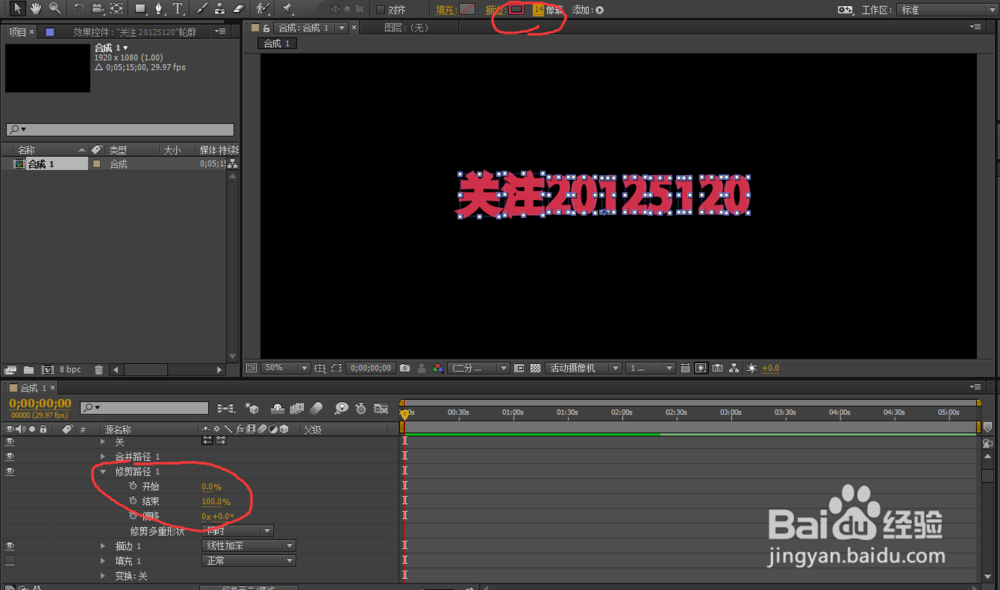Open comp mini-flowchart in timeline
The height and width of the screenshot is (590, 1000).
[226, 408]
